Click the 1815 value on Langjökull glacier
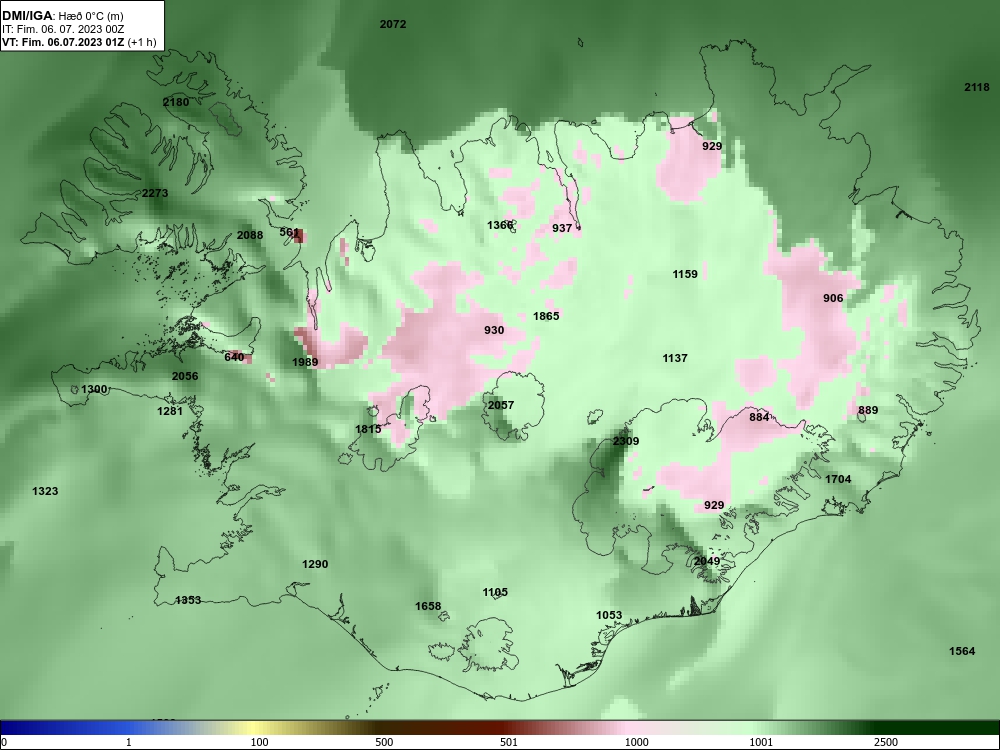 (x=368, y=429)
